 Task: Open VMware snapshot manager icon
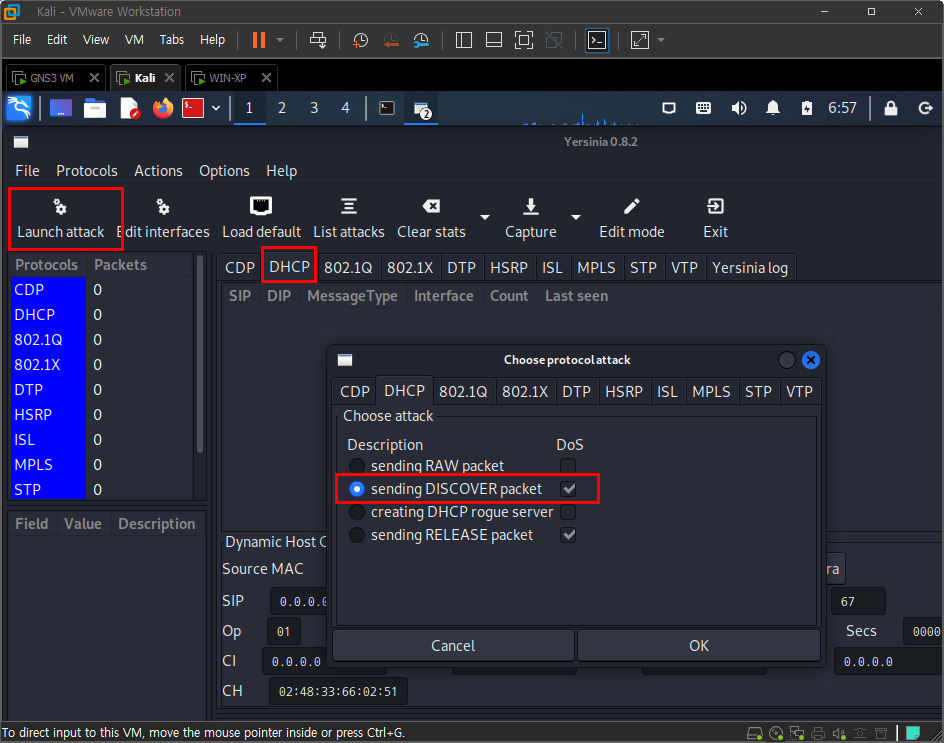[421, 40]
